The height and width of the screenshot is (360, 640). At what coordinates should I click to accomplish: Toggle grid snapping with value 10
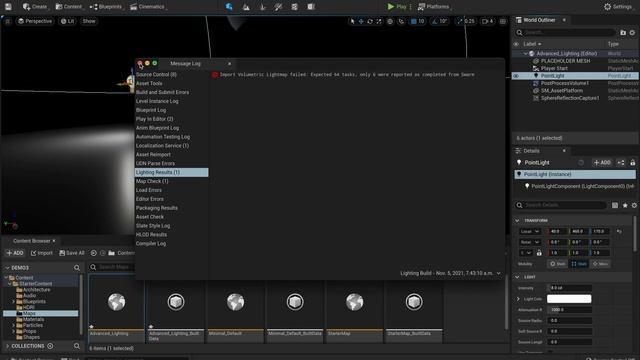417,21
